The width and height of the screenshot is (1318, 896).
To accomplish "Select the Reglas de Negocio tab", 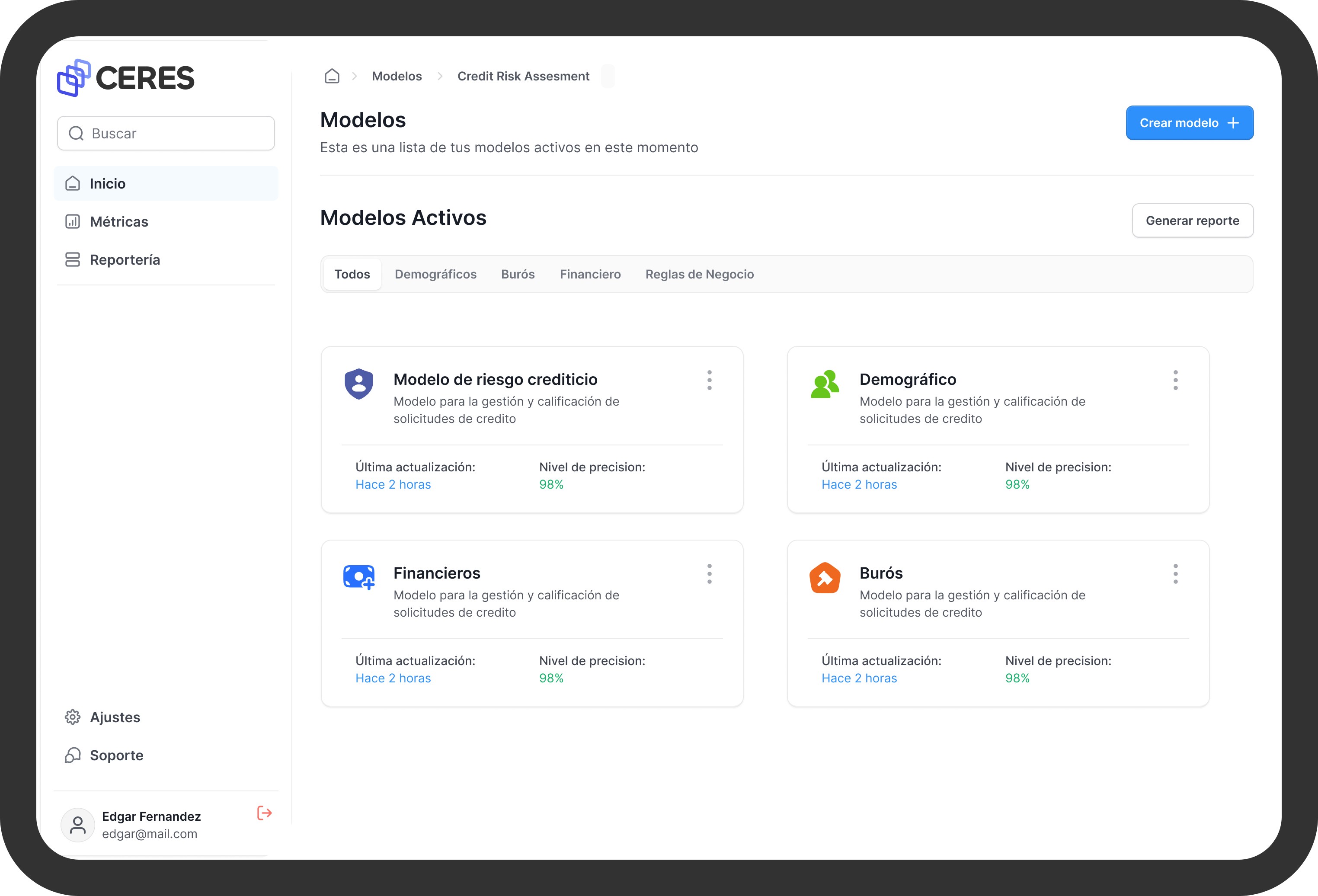I will (699, 275).
